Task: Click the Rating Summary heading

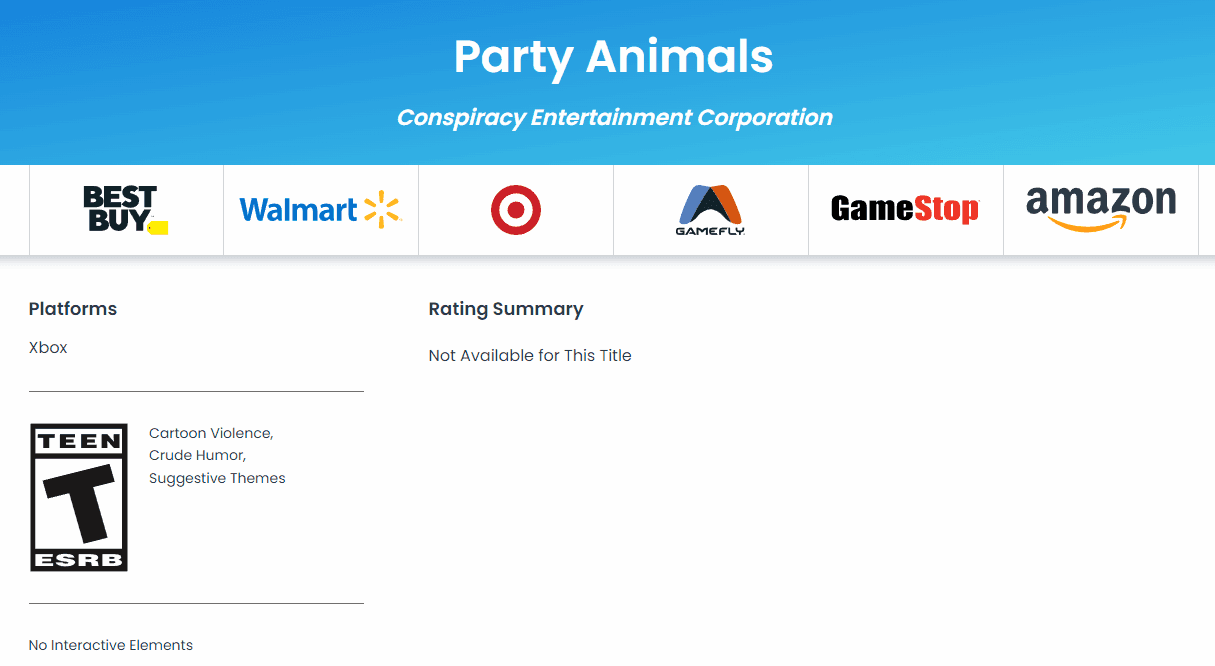Action: pyautogui.click(x=506, y=309)
